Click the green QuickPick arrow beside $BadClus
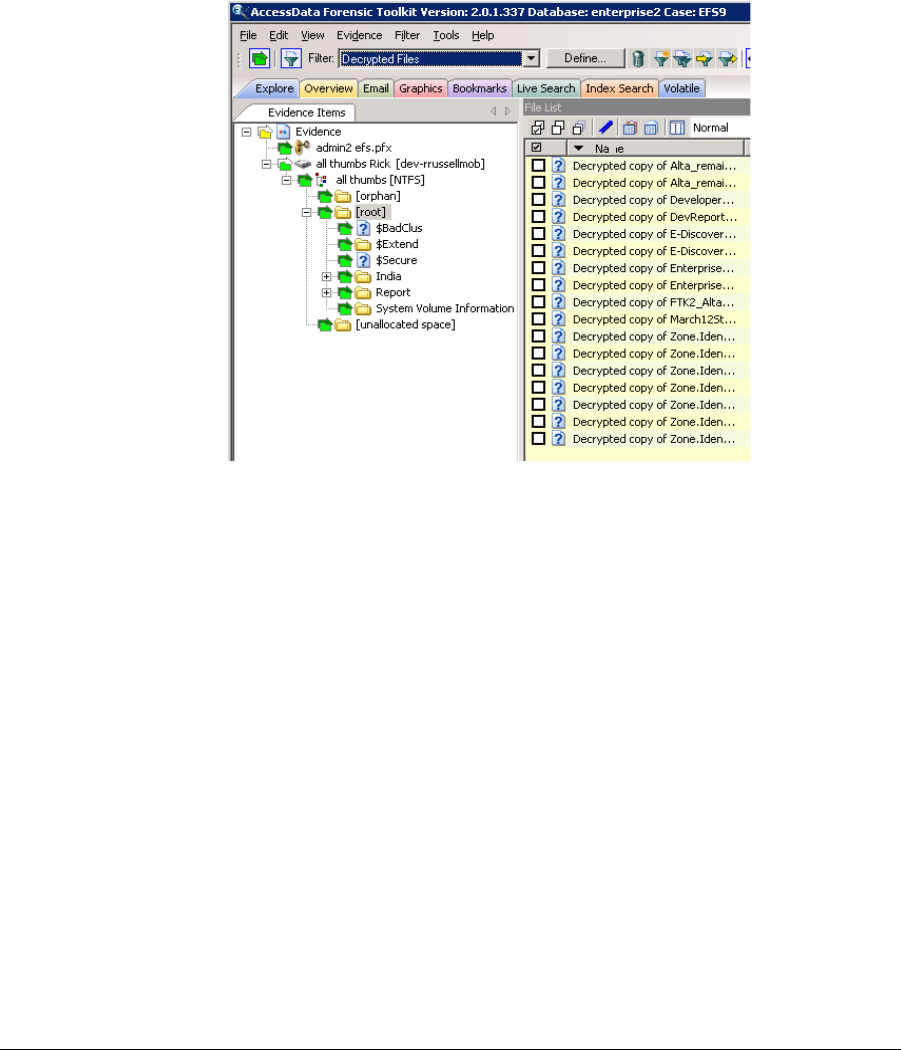 (345, 228)
